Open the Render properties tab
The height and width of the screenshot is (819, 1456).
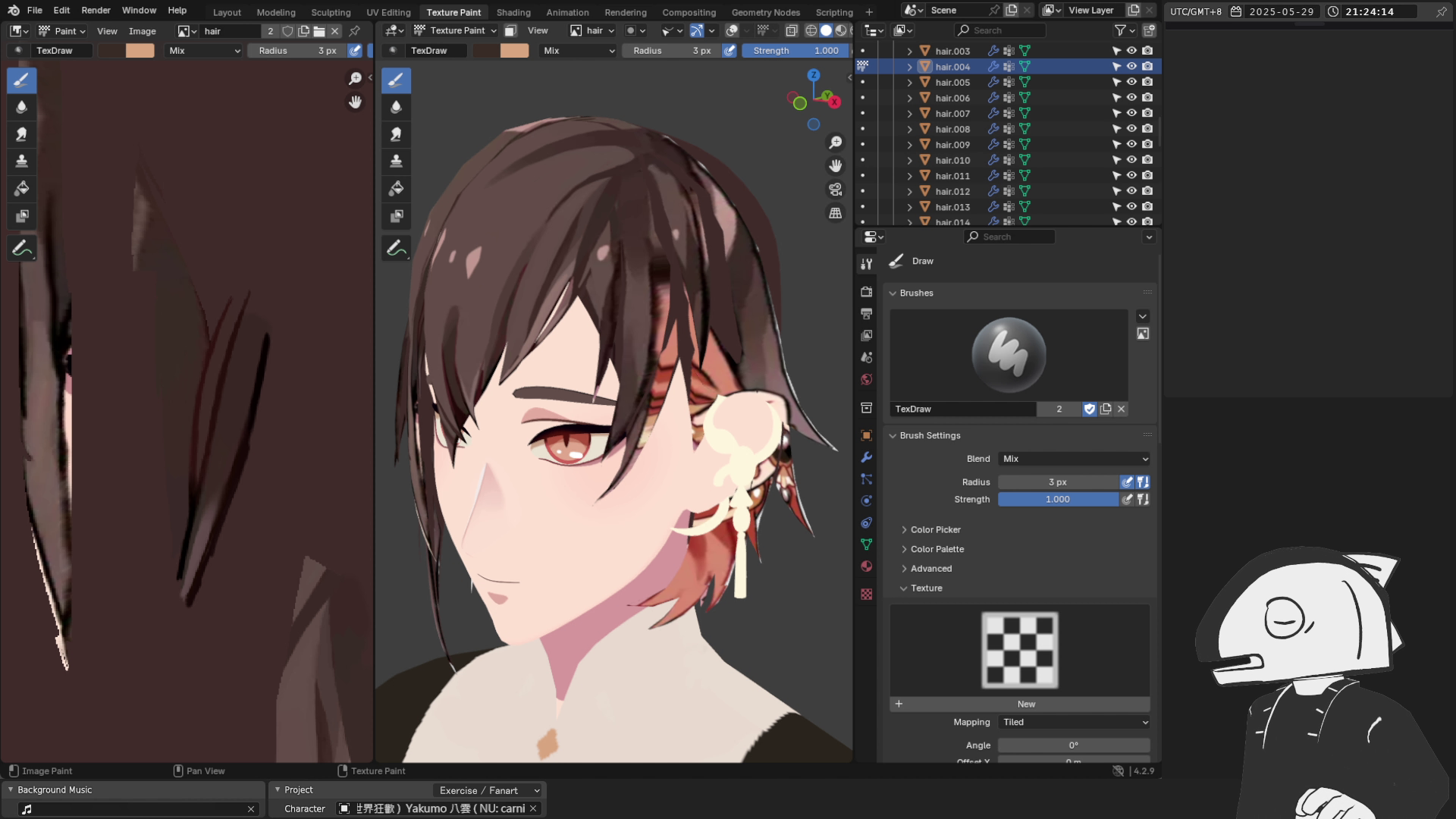pos(866,291)
